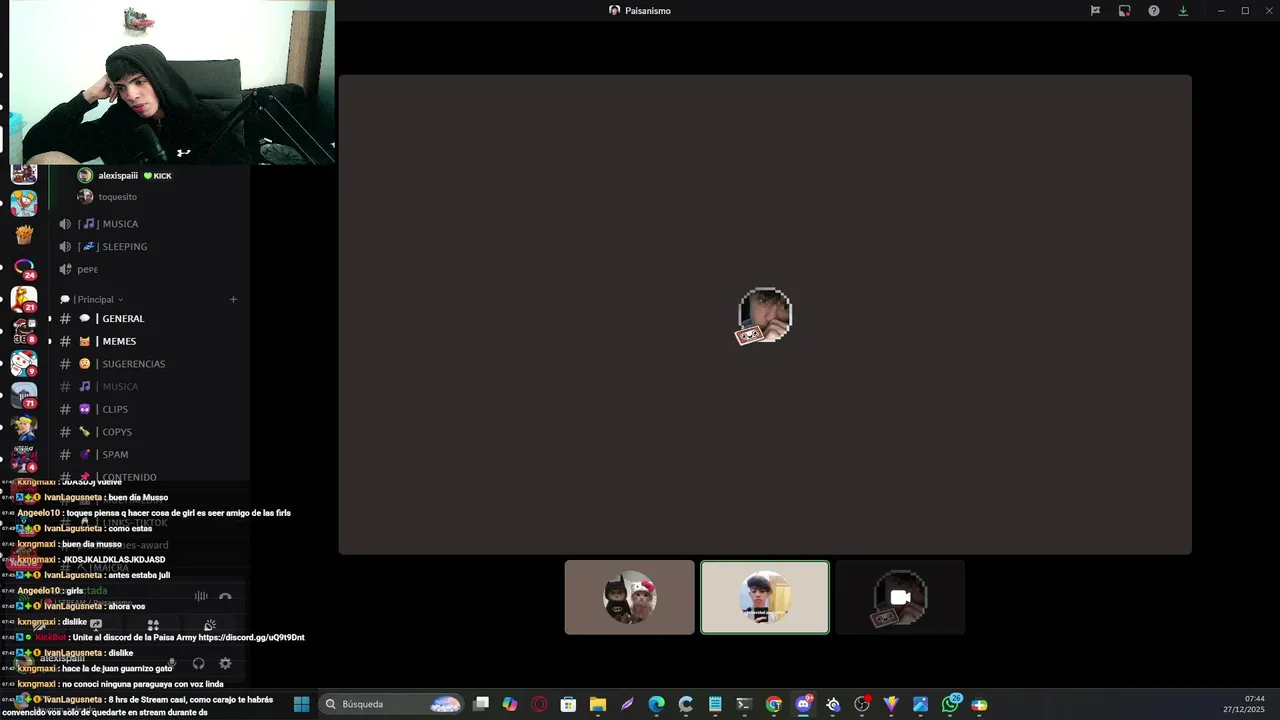This screenshot has width=1280, height=720.
Task: Open the flag icon in the title bar
Action: click(1095, 11)
